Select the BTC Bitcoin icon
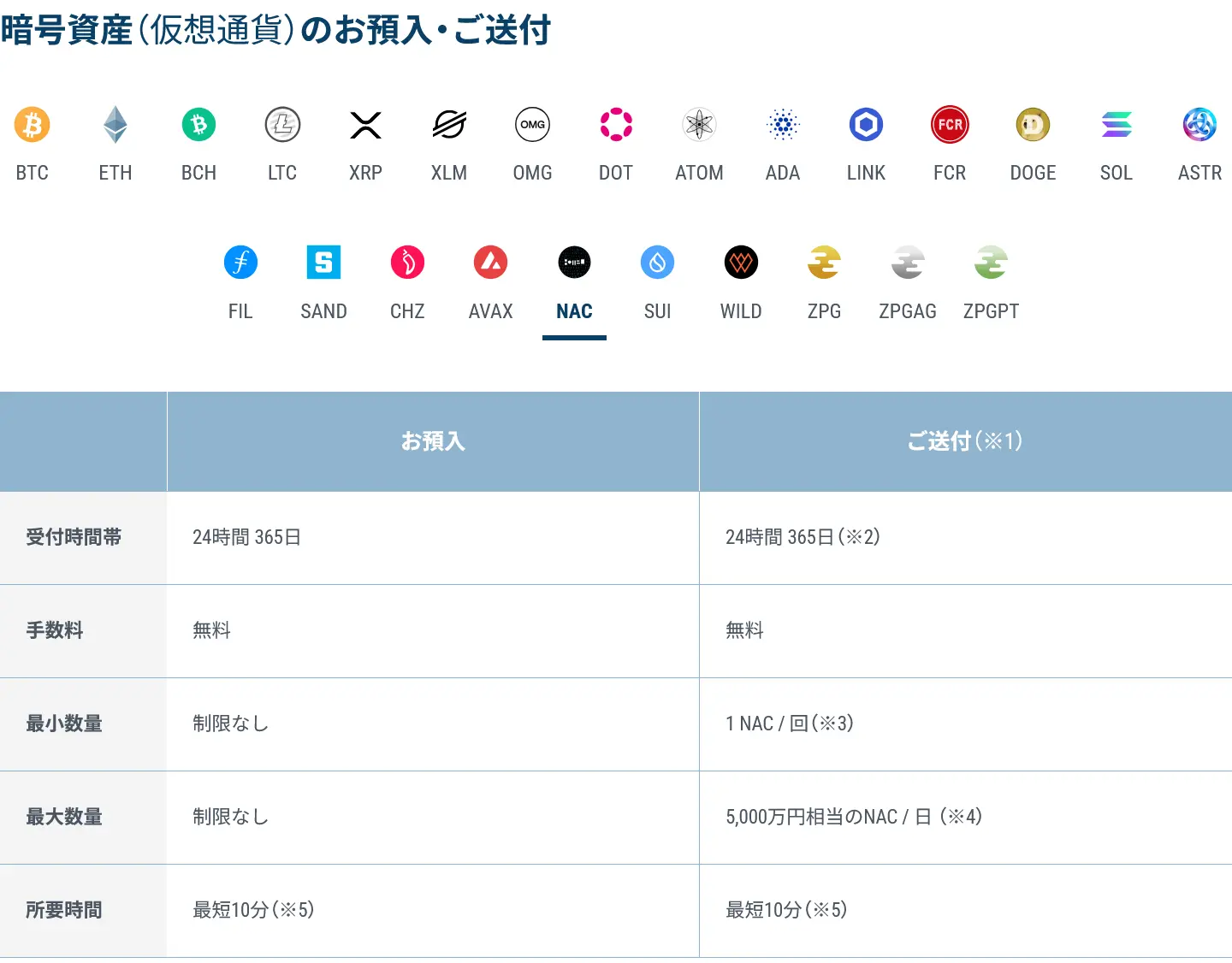Image resolution: width=1232 pixels, height=963 pixels. pos(33,125)
